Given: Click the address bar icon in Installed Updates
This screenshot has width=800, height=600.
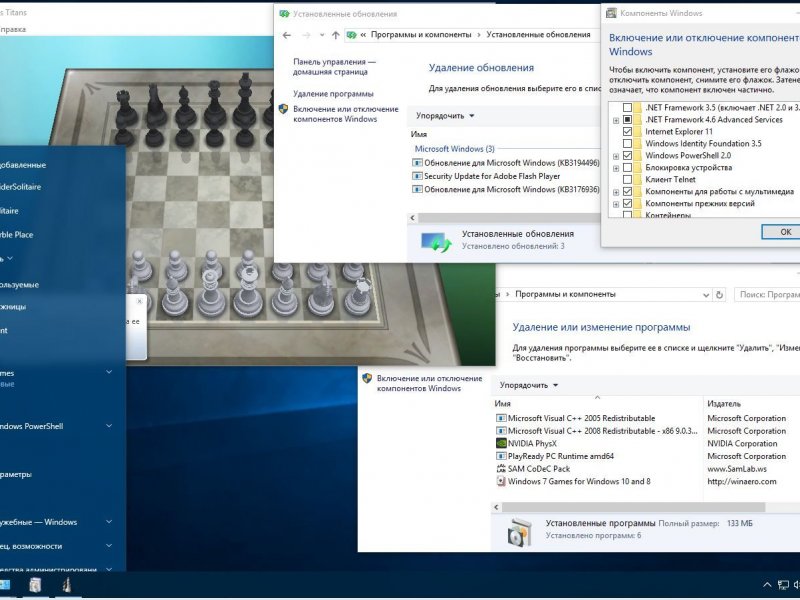Looking at the screenshot, I should click(351, 35).
